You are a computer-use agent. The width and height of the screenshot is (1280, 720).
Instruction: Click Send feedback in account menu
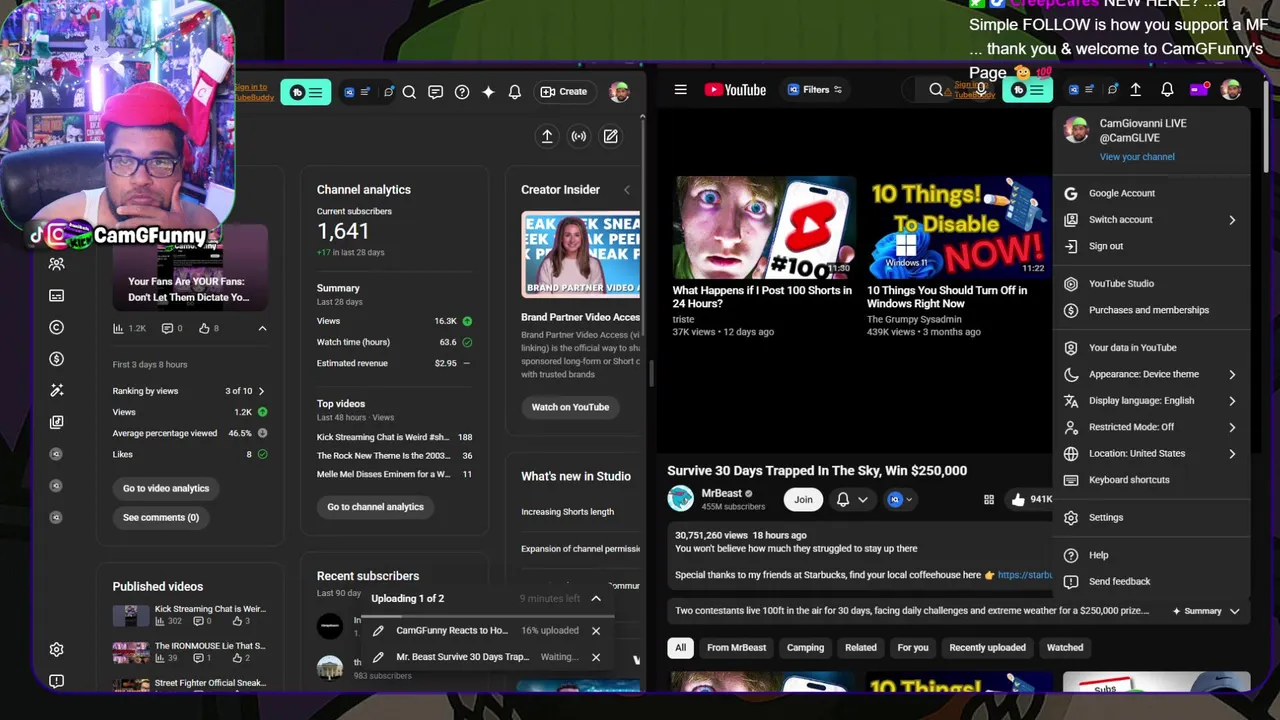(x=1150, y=582)
